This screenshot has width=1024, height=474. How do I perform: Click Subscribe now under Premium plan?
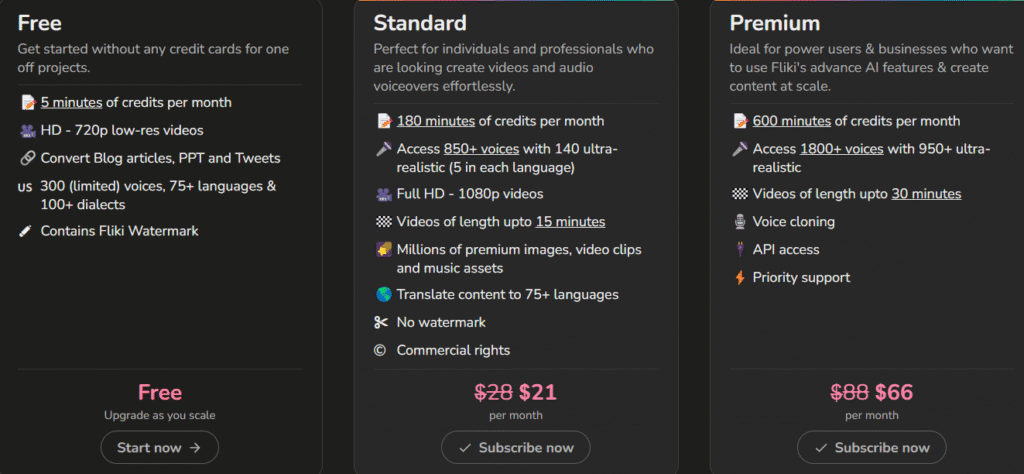(x=871, y=448)
